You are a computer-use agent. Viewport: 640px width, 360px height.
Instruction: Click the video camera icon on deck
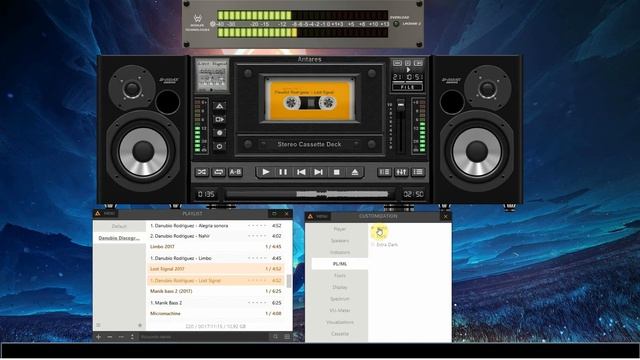(219, 119)
